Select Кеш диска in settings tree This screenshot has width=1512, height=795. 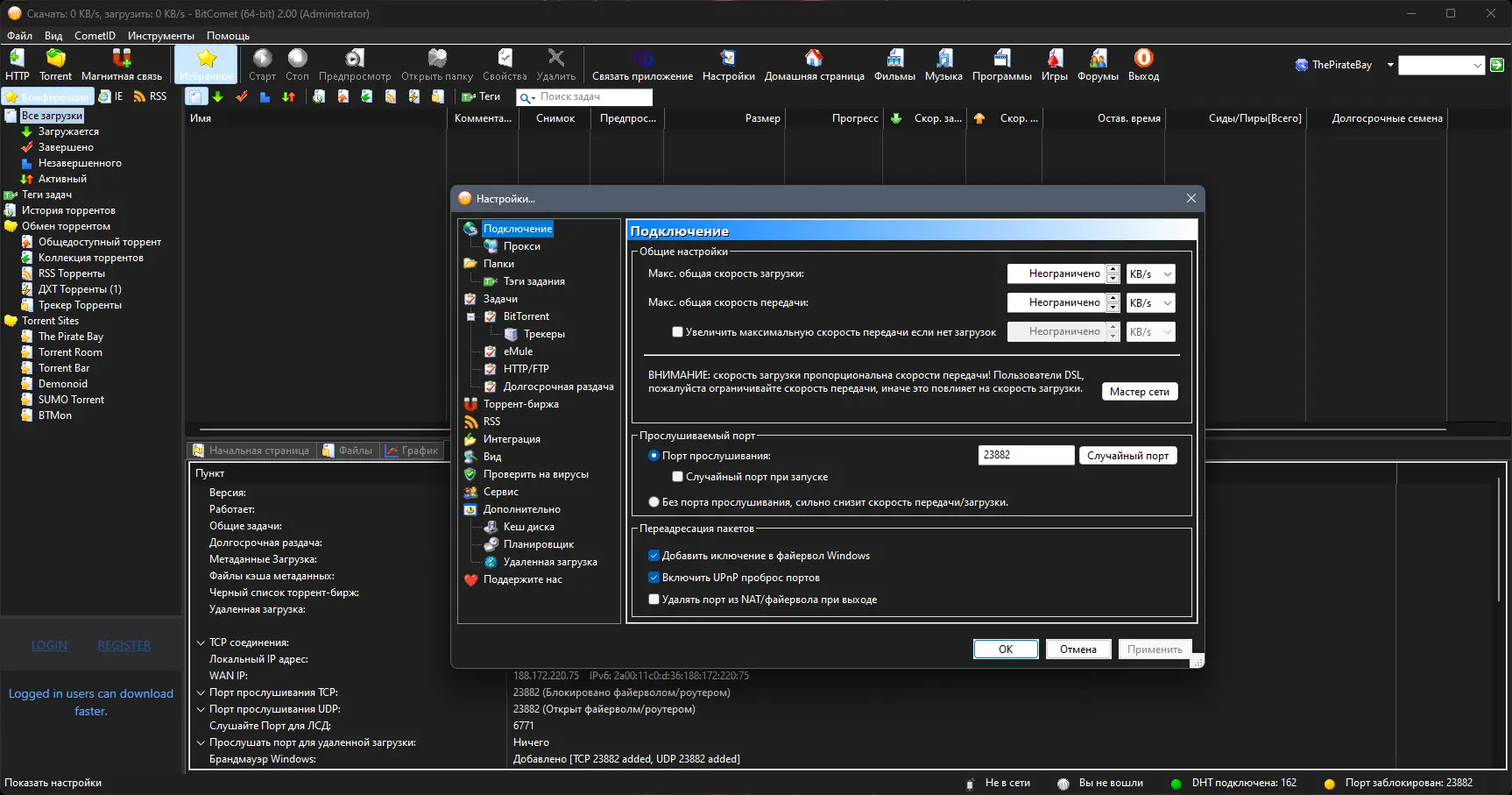tap(529, 527)
